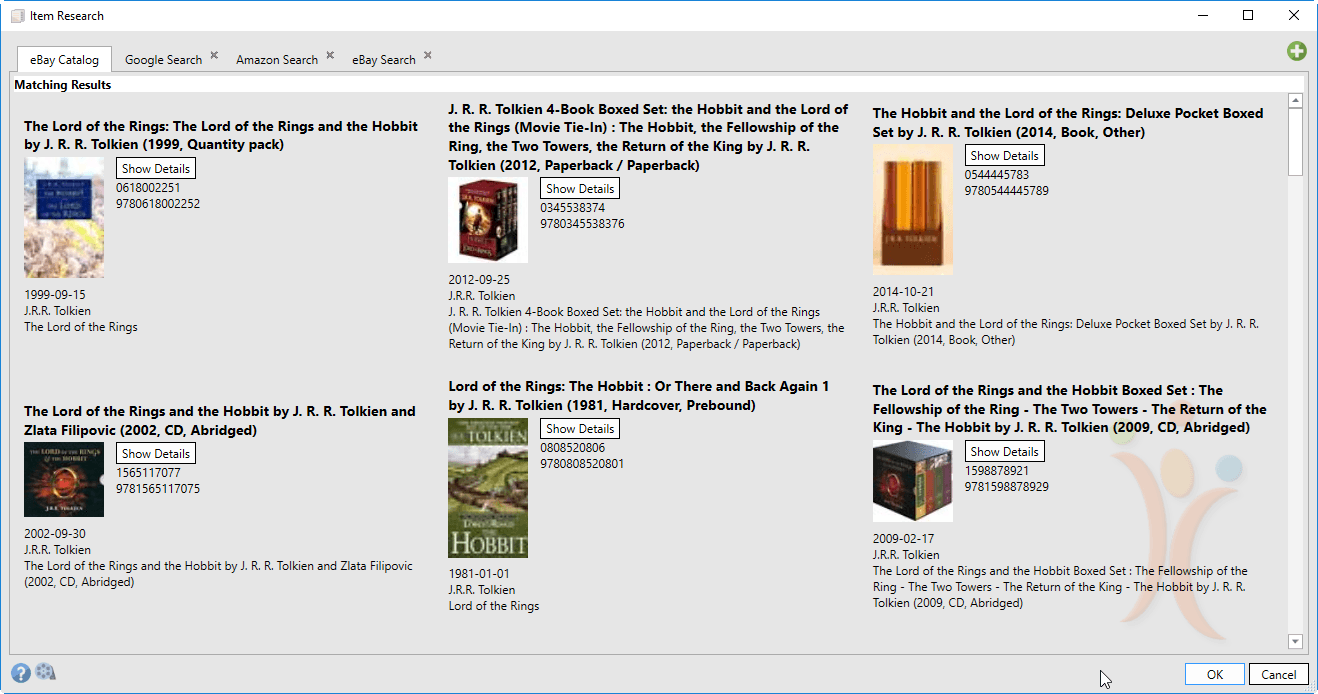Viewport: 1318px width, 694px height.
Task: Close the eBay Search tab
Action: pos(427,56)
